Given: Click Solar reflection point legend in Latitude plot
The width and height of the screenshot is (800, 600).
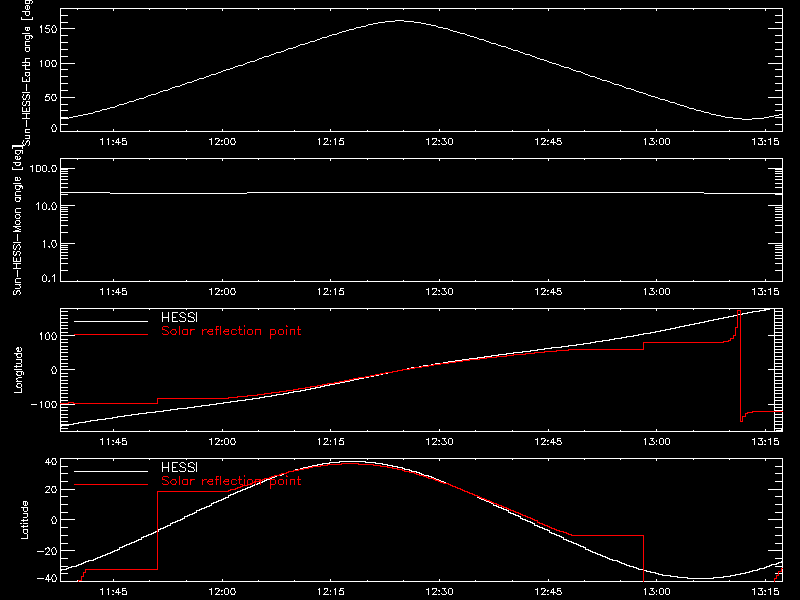Looking at the screenshot, I should point(231,481).
